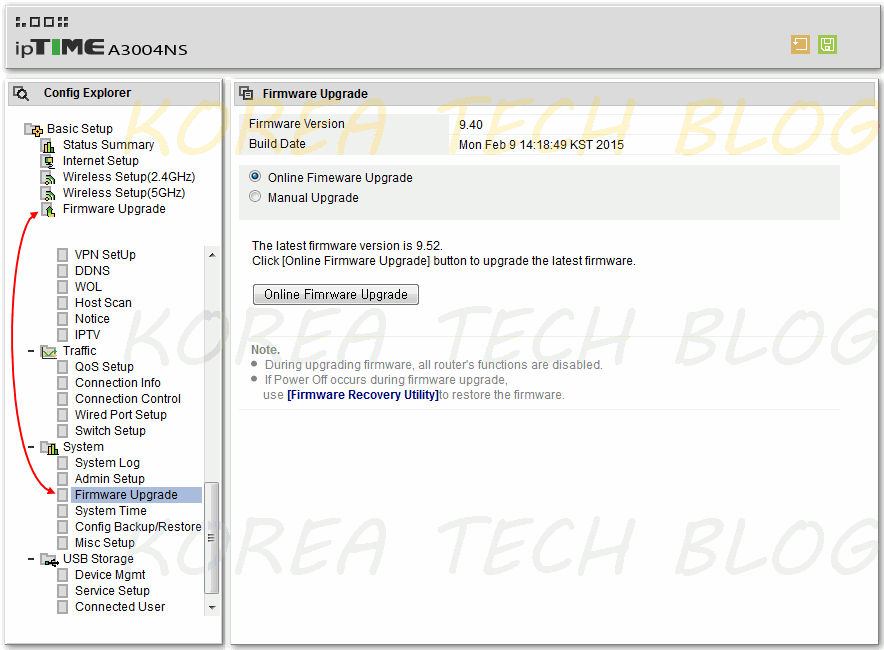Open the DDNS menu entry
Screen dimensions: 884x650
92,271
